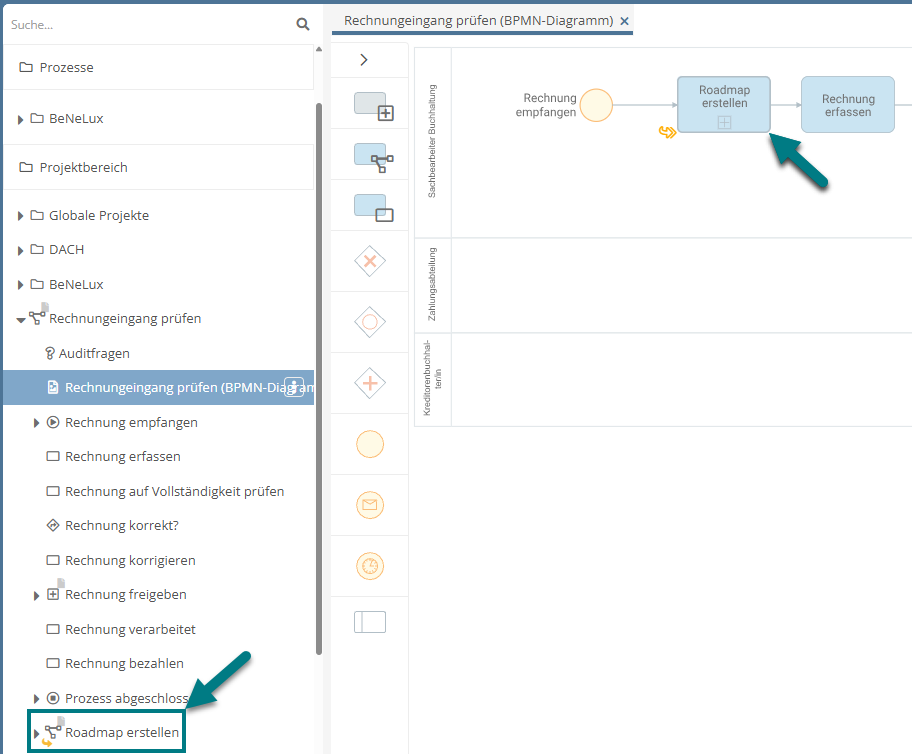Viewport: 912px width, 754px height.
Task: Select Rechnung korrigieren in the tree
Action: click(x=130, y=560)
